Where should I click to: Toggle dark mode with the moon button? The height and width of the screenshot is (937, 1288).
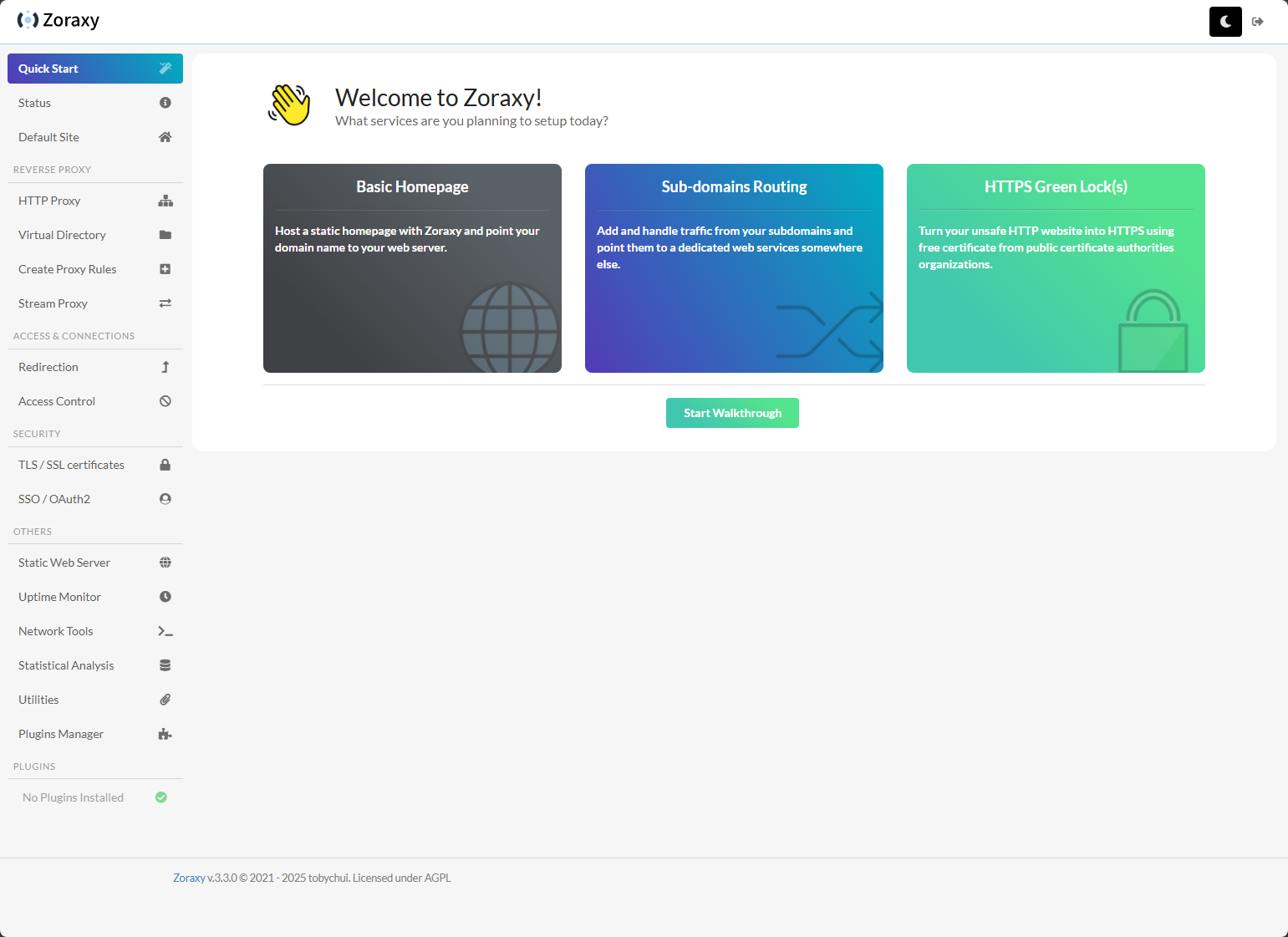[x=1225, y=22]
